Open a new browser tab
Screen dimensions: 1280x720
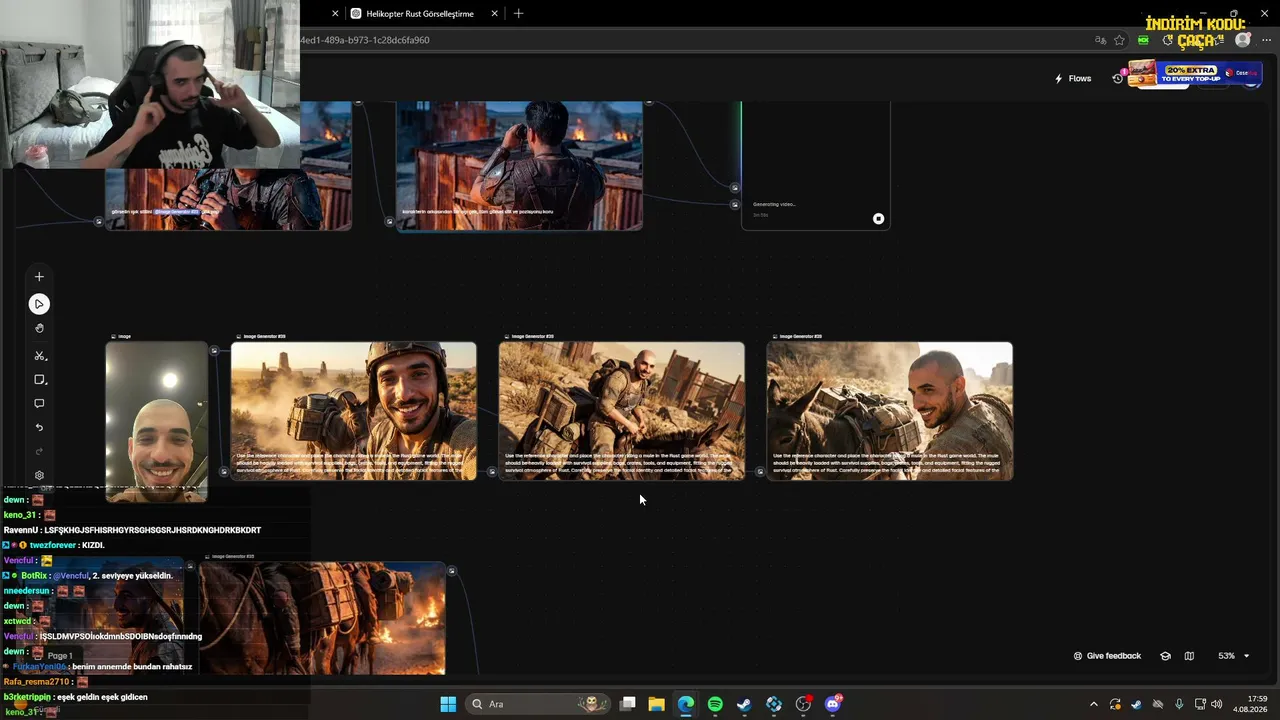click(518, 14)
